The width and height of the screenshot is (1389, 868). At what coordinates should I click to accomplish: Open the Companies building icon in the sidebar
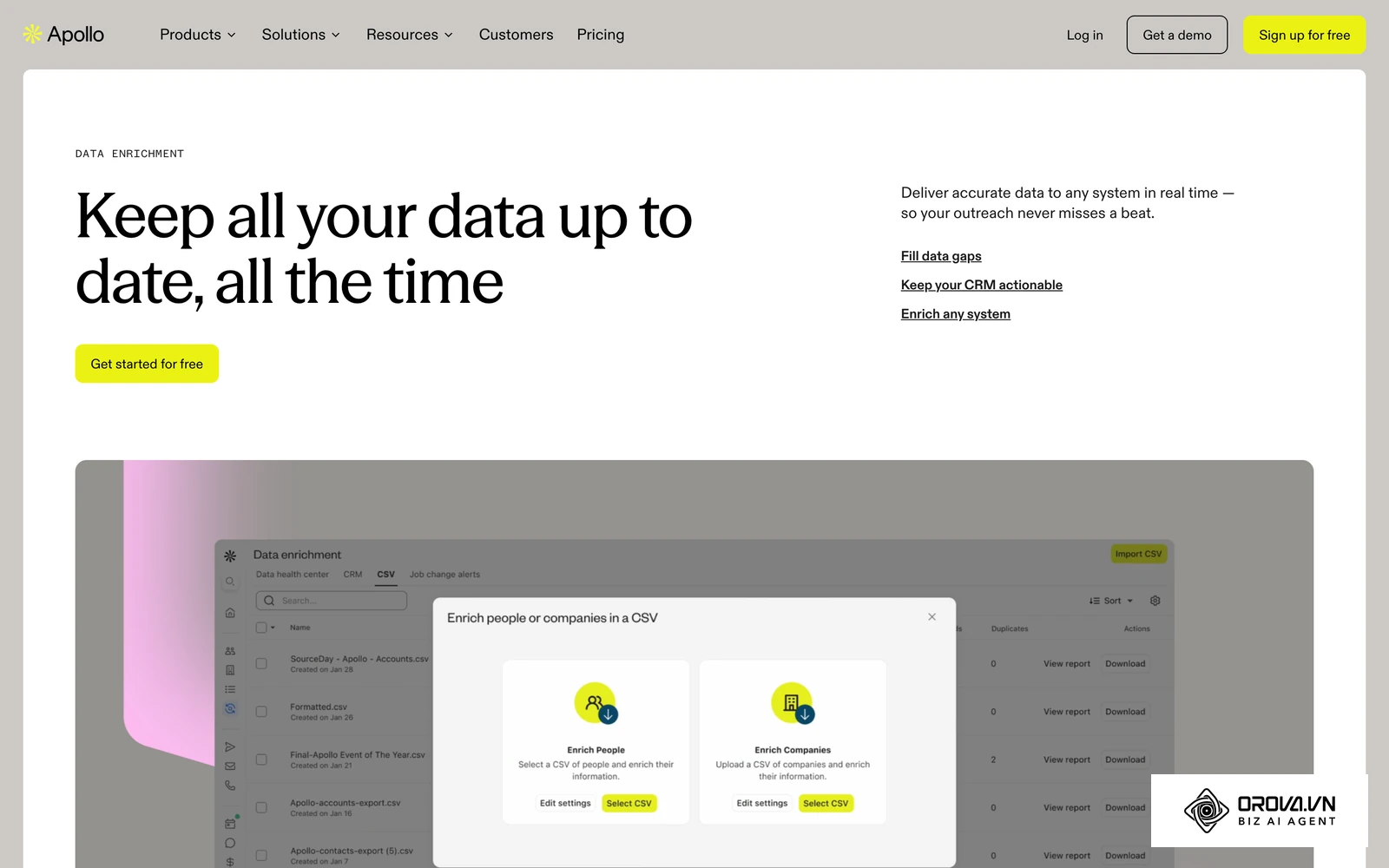230,670
